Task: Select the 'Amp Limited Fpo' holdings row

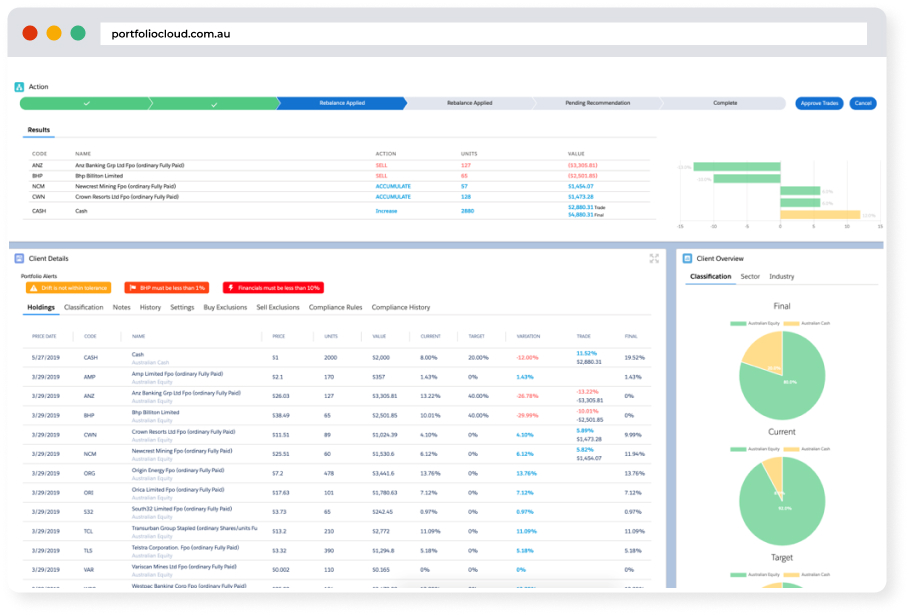Action: 337,377
